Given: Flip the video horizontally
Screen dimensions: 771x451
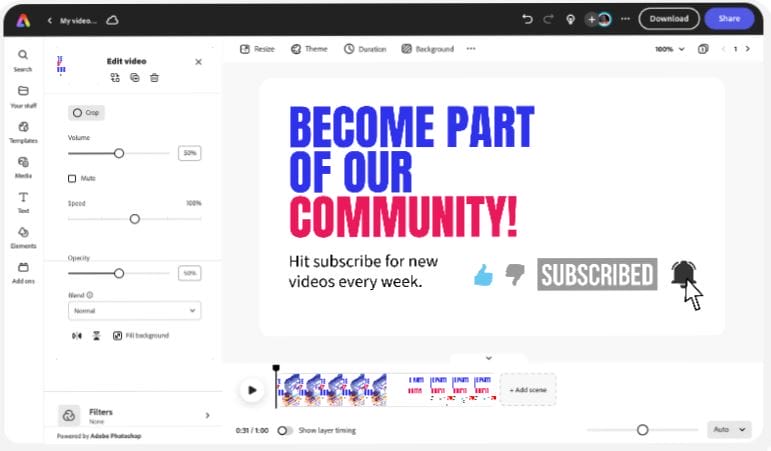Looking at the screenshot, I should pos(77,335).
